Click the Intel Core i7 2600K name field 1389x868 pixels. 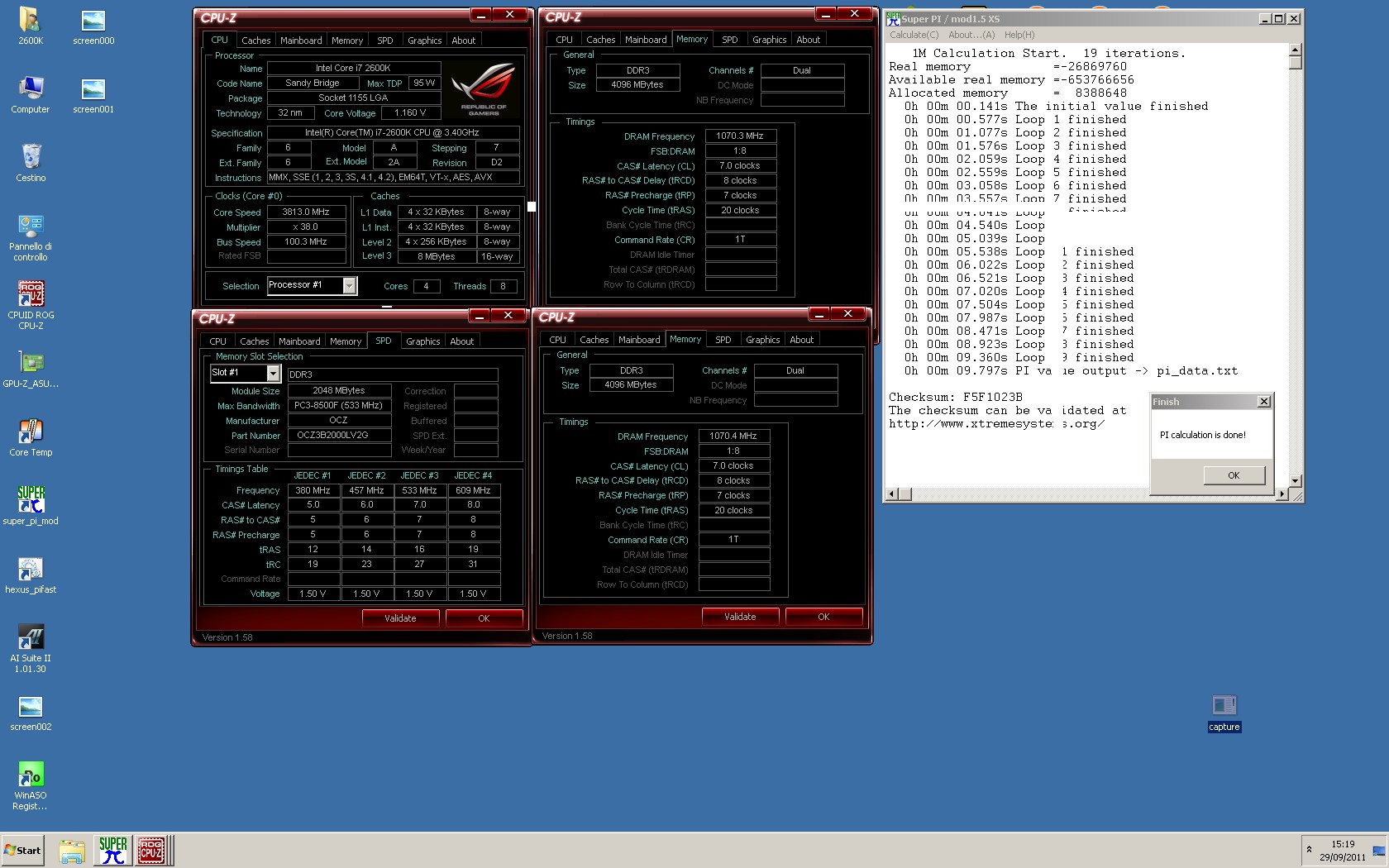coord(353,68)
